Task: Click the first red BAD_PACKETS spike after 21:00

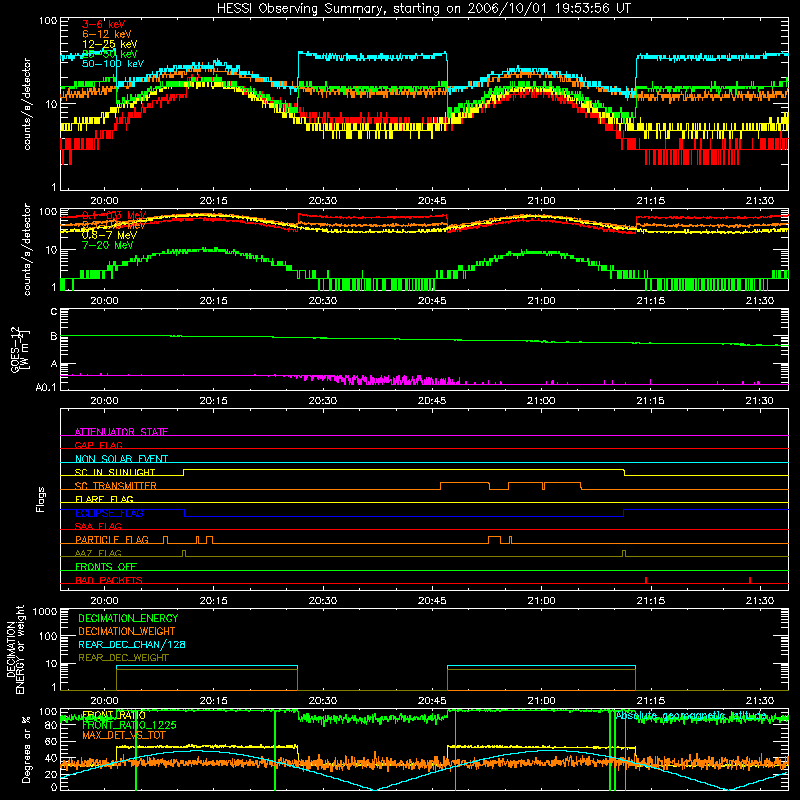Action: [x=646, y=580]
